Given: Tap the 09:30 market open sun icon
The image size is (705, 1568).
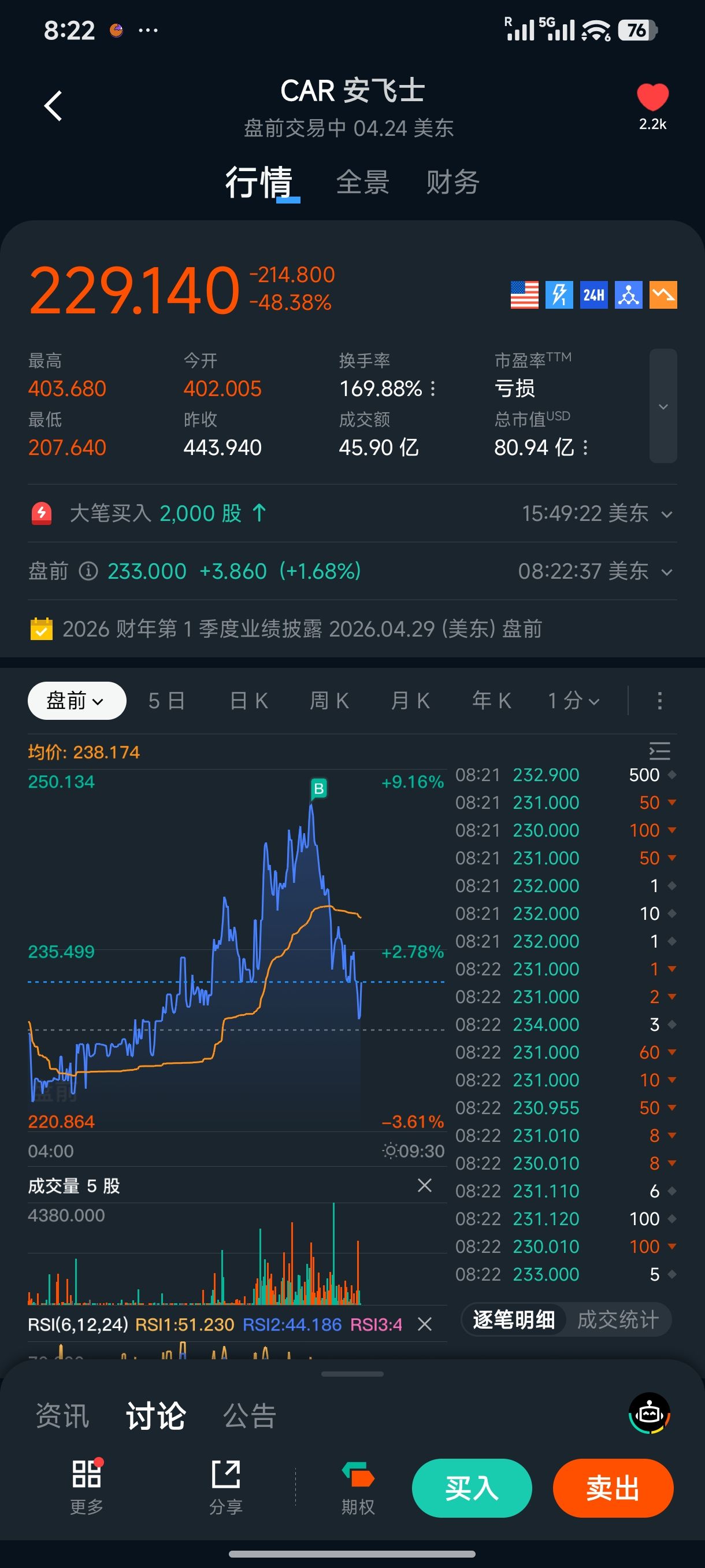Looking at the screenshot, I should pyautogui.click(x=390, y=1151).
